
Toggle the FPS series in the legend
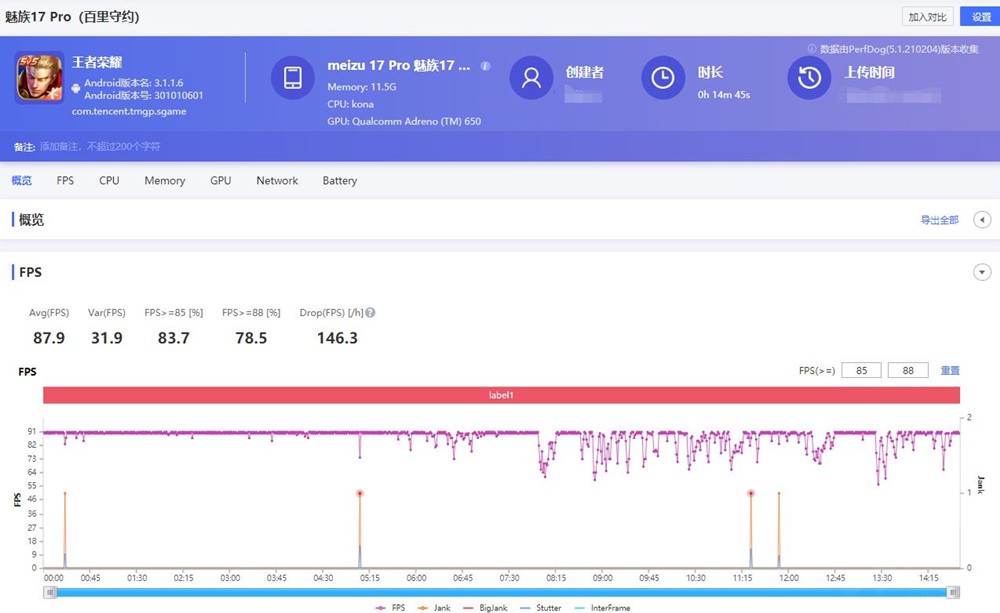tap(390, 608)
